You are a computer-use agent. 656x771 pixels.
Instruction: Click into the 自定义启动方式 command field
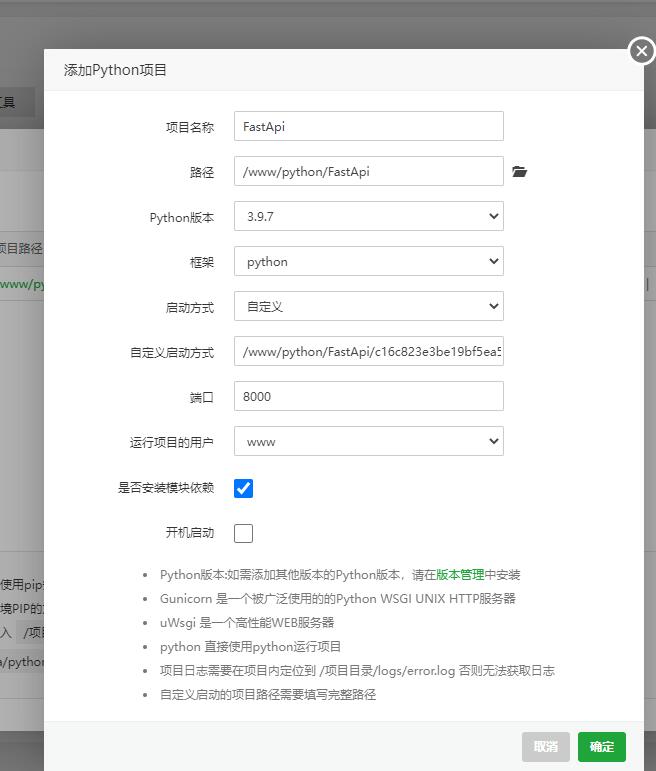tap(368, 351)
